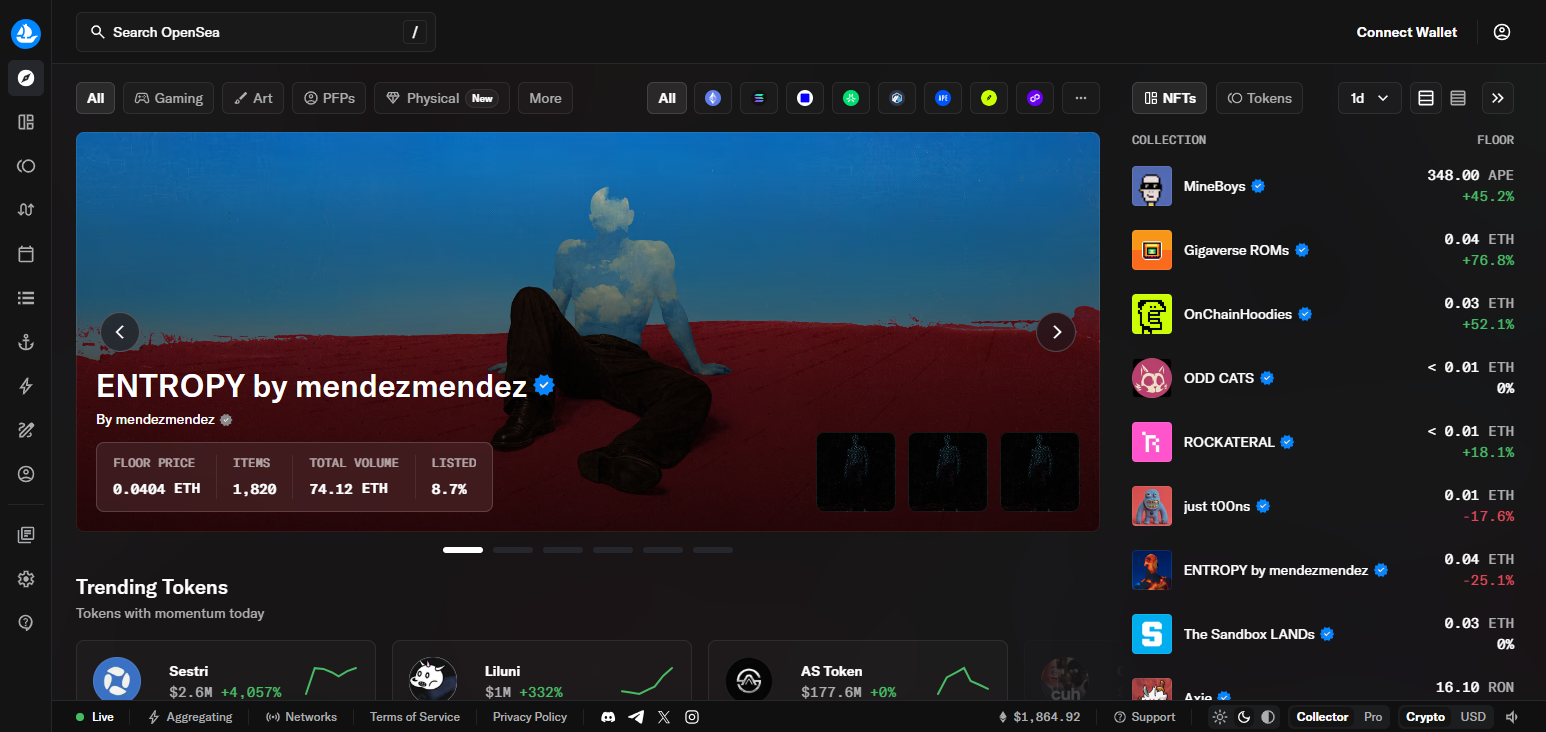Switch the ranking panel to Tokens

[x=1259, y=98]
